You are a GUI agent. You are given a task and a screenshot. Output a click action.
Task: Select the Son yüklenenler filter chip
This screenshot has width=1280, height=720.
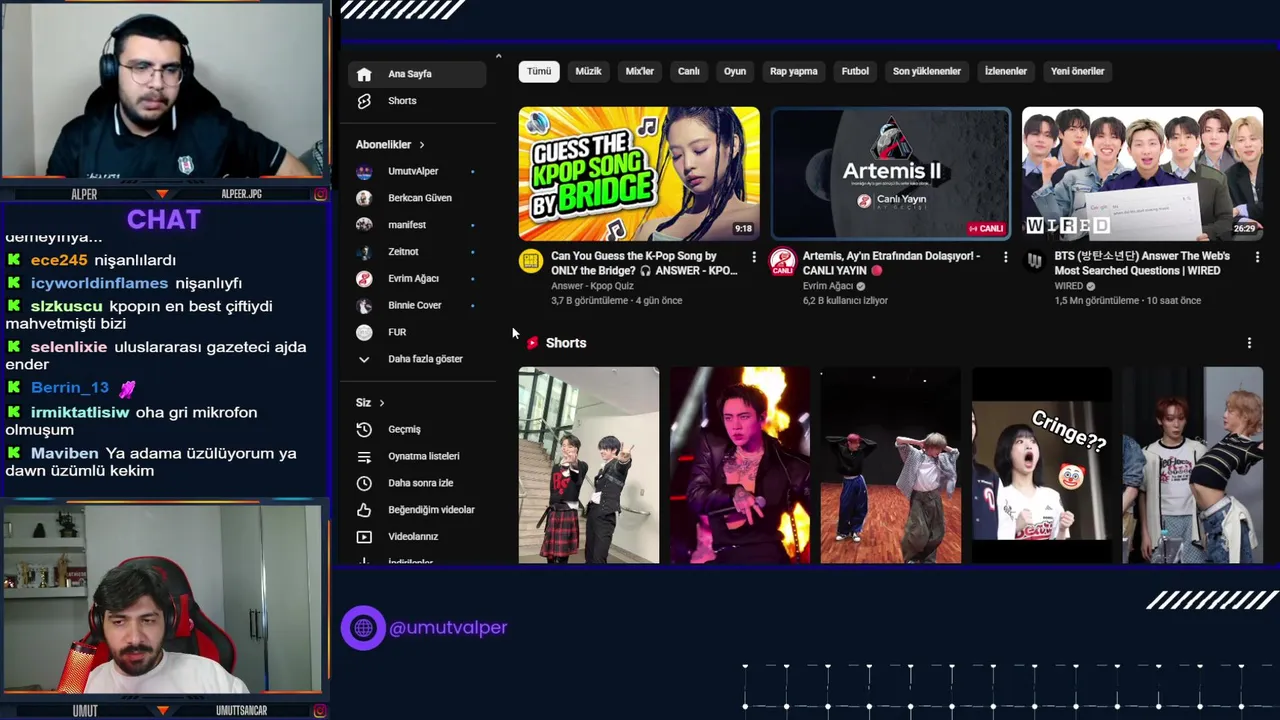coord(927,72)
